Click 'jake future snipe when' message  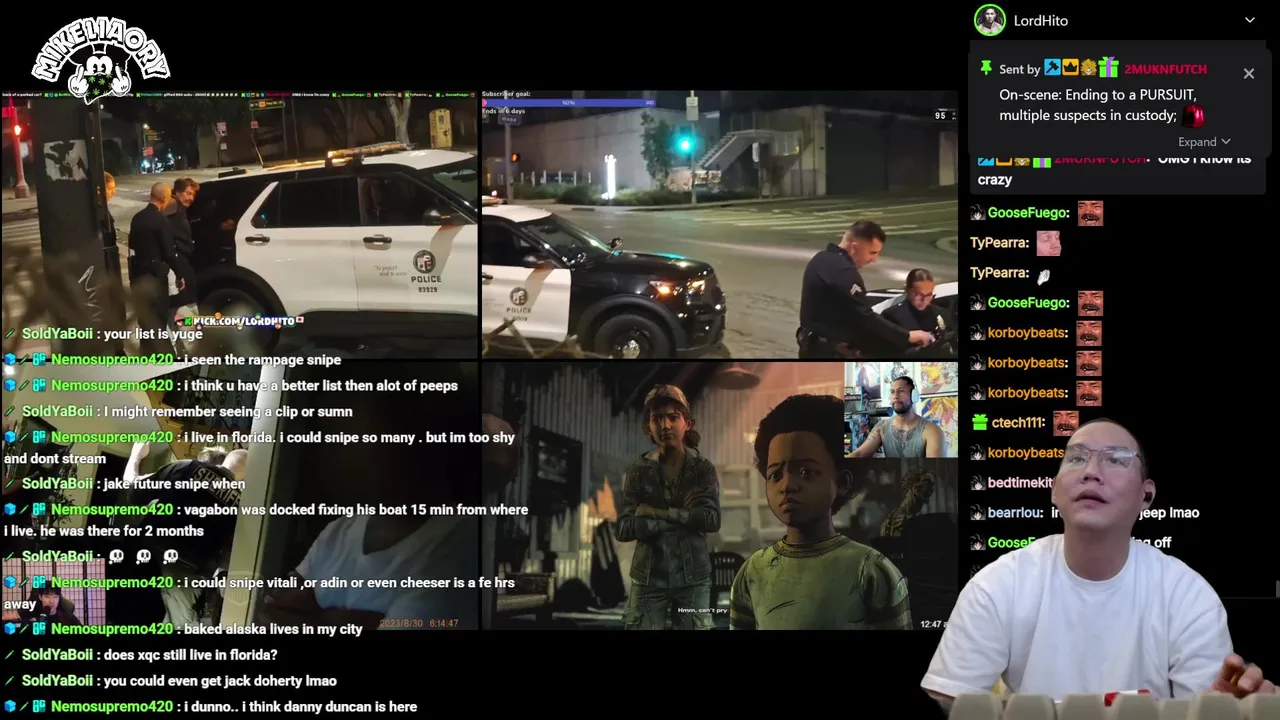click(x=175, y=484)
